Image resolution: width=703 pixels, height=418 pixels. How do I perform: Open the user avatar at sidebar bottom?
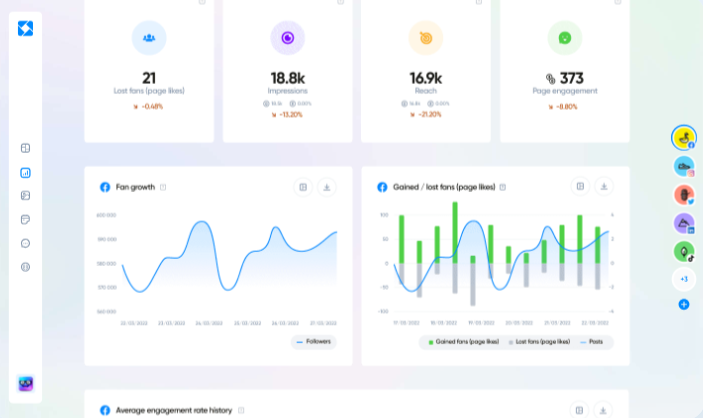click(26, 383)
